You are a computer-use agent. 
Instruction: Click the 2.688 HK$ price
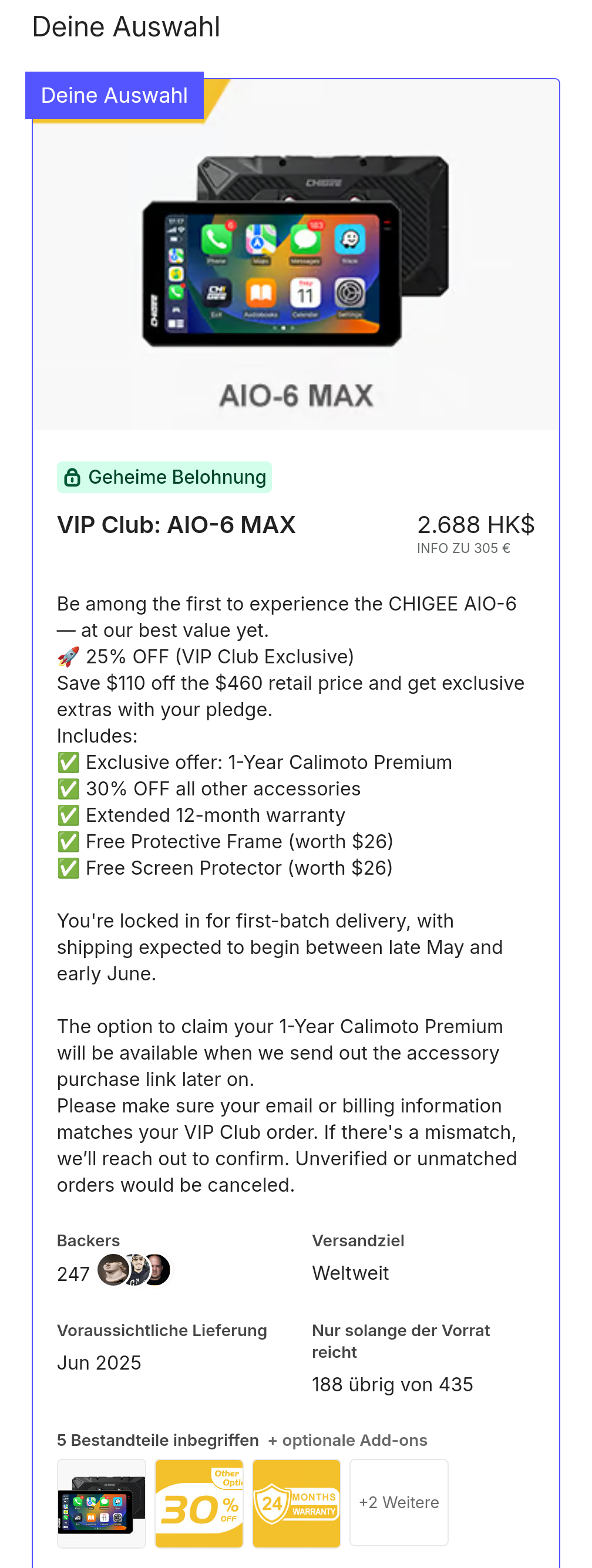(476, 525)
